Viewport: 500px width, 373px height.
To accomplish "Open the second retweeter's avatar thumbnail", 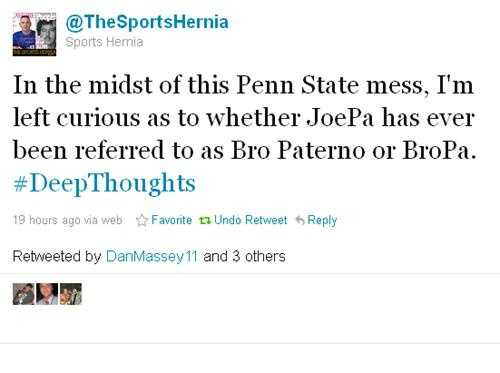I will coord(47,294).
